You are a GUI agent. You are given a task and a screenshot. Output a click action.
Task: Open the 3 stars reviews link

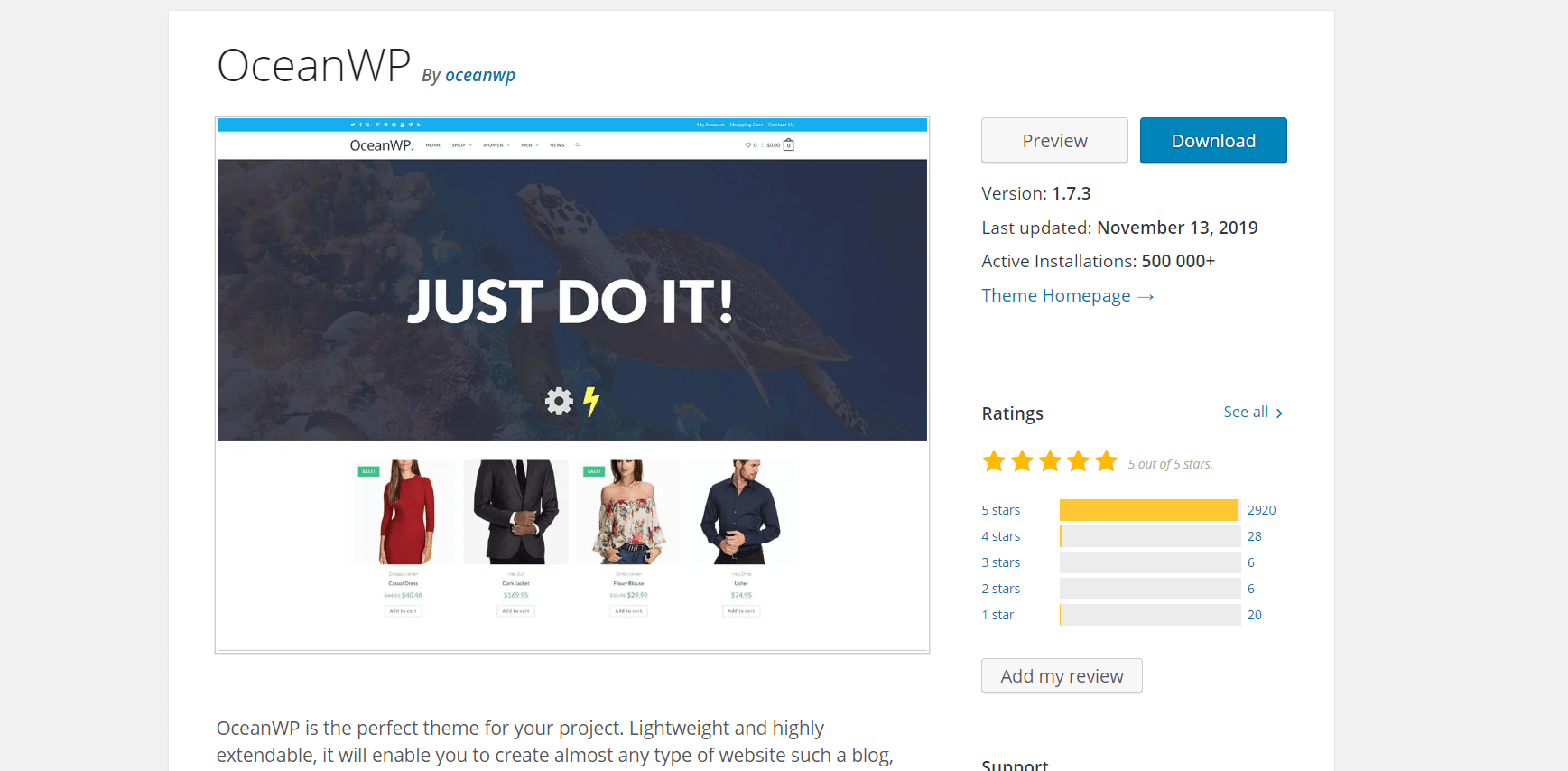coord(1001,562)
